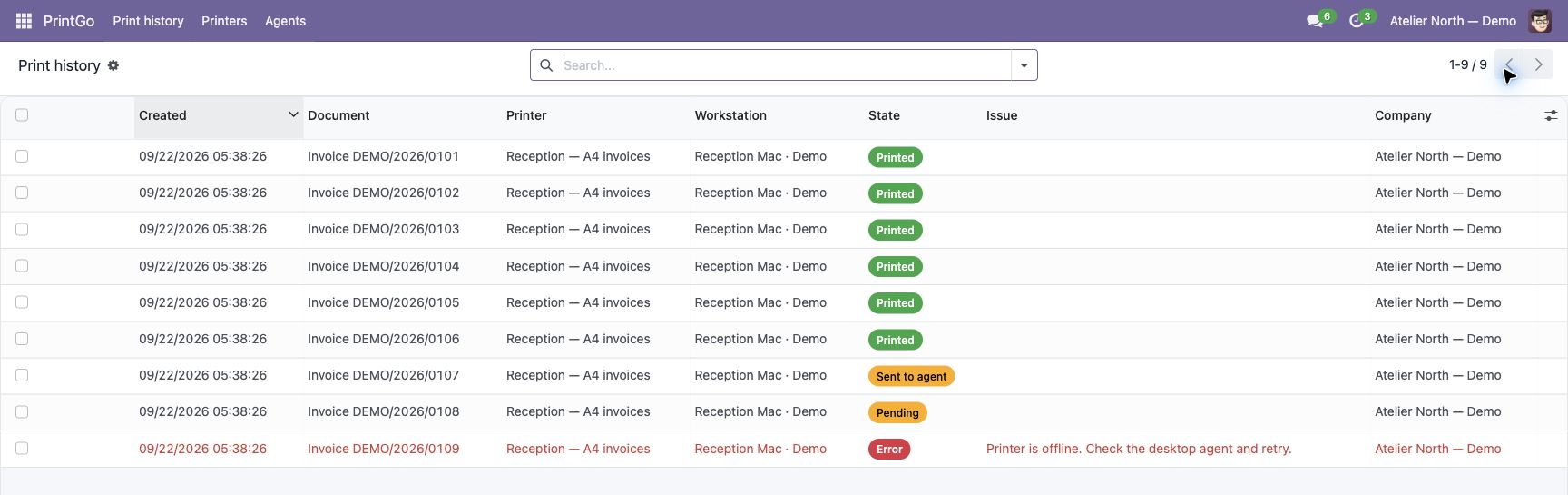Image resolution: width=1568 pixels, height=495 pixels.
Task: Open the Printers menu
Action: [x=224, y=21]
